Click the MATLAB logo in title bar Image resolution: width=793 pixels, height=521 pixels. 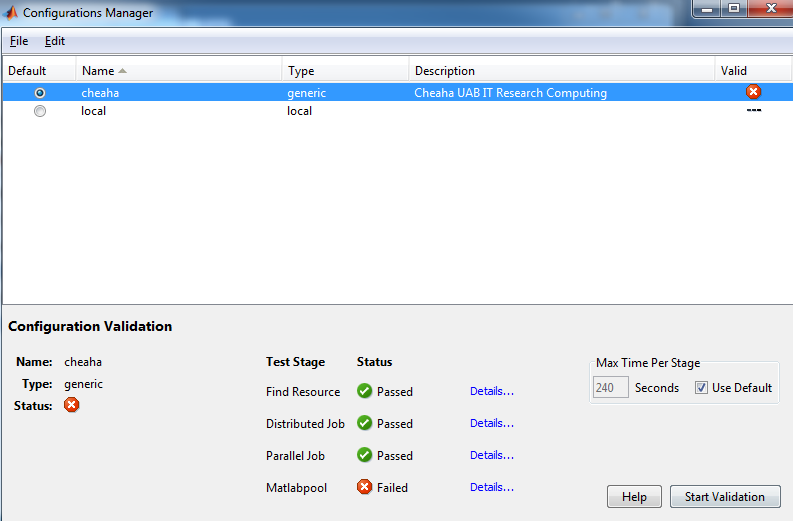(11, 13)
